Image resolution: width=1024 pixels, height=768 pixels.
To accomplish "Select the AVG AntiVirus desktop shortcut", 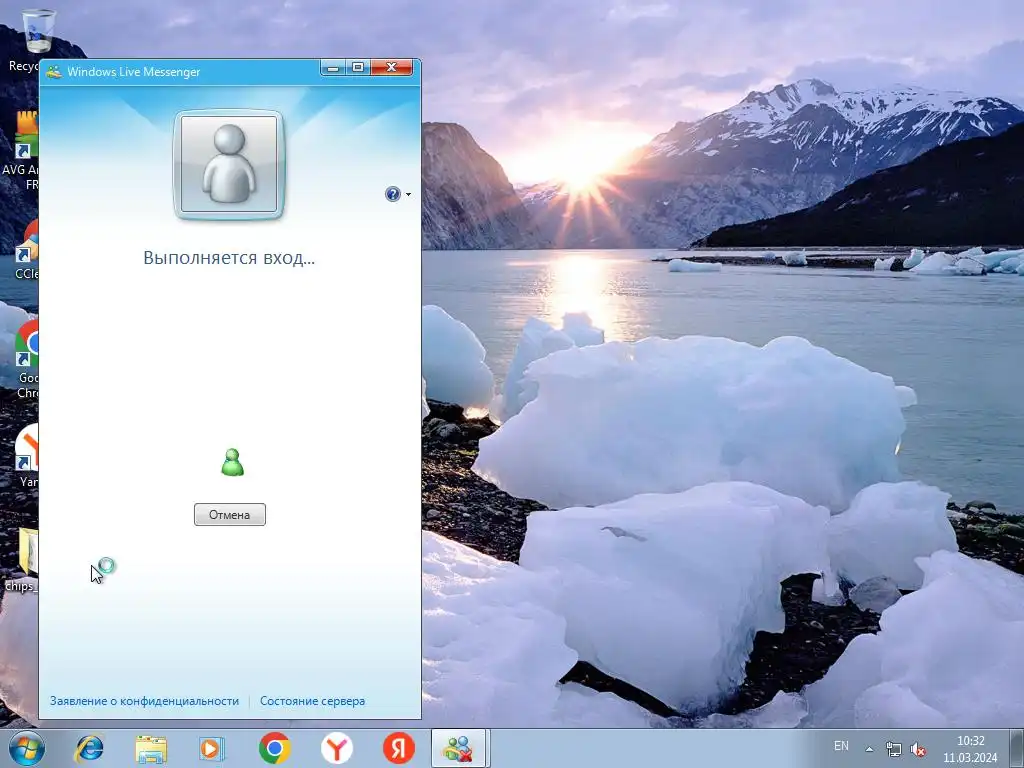I will [x=20, y=150].
